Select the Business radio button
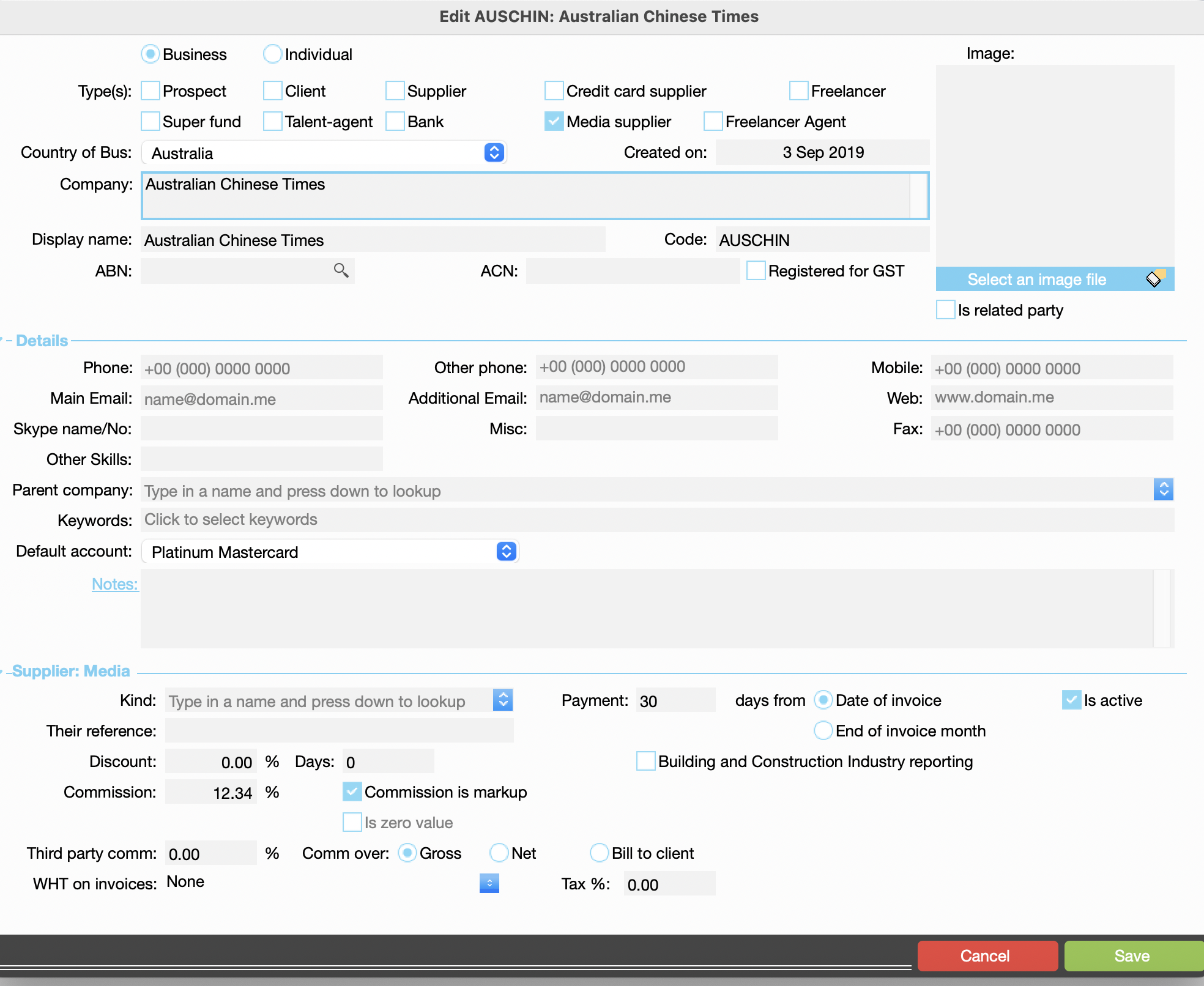1204x986 pixels. pyautogui.click(x=150, y=54)
